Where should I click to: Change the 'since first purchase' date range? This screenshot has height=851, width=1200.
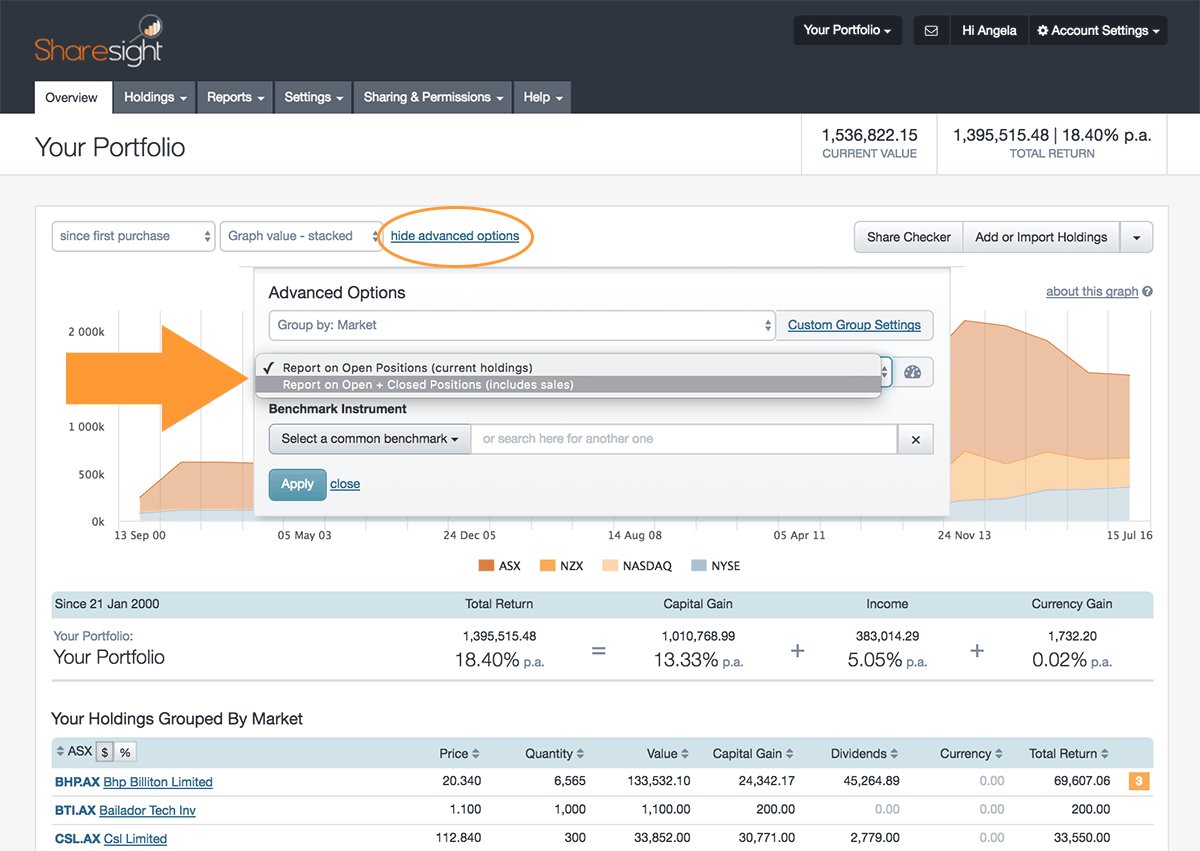click(133, 236)
